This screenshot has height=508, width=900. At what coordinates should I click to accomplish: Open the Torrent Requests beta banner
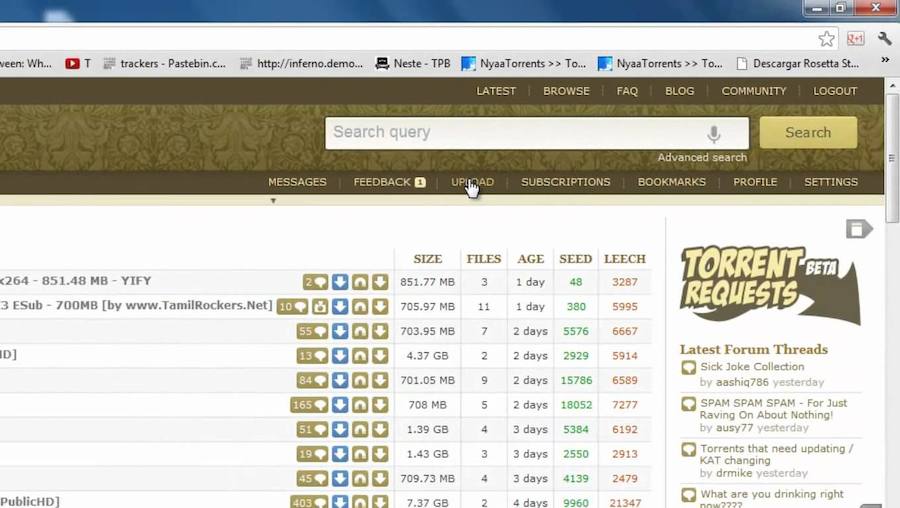(x=770, y=284)
